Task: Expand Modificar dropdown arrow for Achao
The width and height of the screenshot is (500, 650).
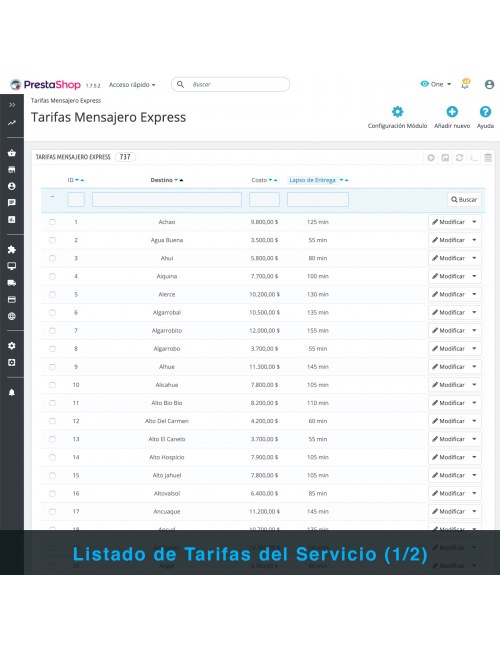Action: click(475, 222)
